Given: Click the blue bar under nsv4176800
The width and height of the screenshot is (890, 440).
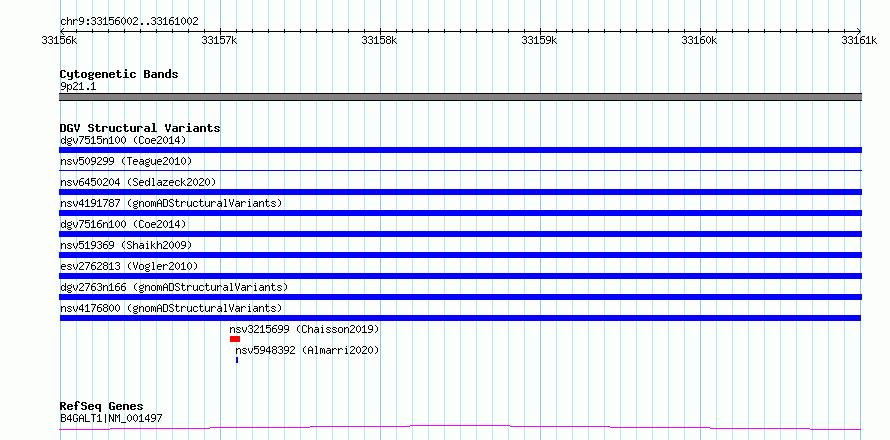Looking at the screenshot, I should (x=460, y=318).
